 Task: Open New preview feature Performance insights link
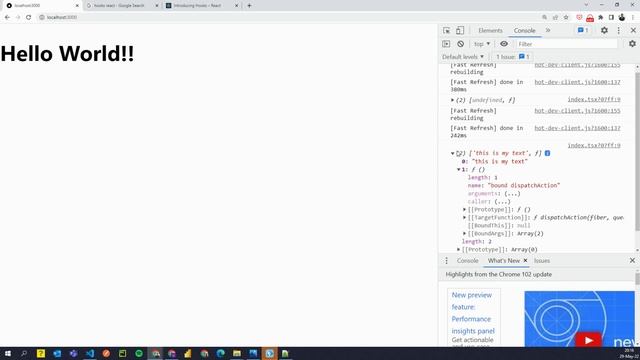pos(473,313)
